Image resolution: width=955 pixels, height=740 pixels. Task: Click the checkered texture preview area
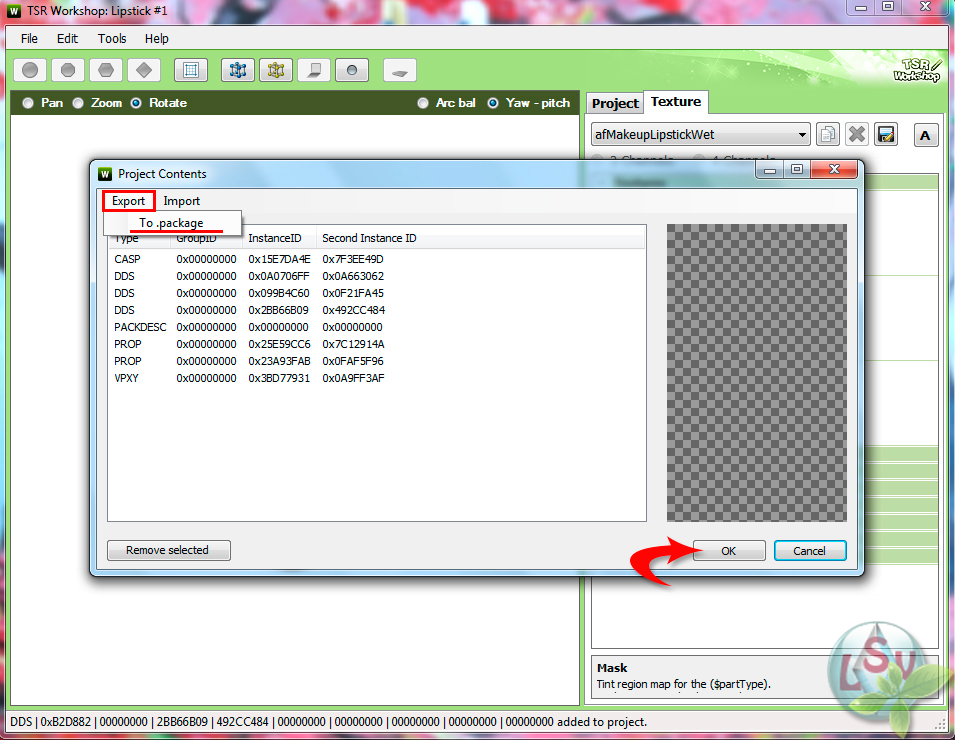click(756, 373)
